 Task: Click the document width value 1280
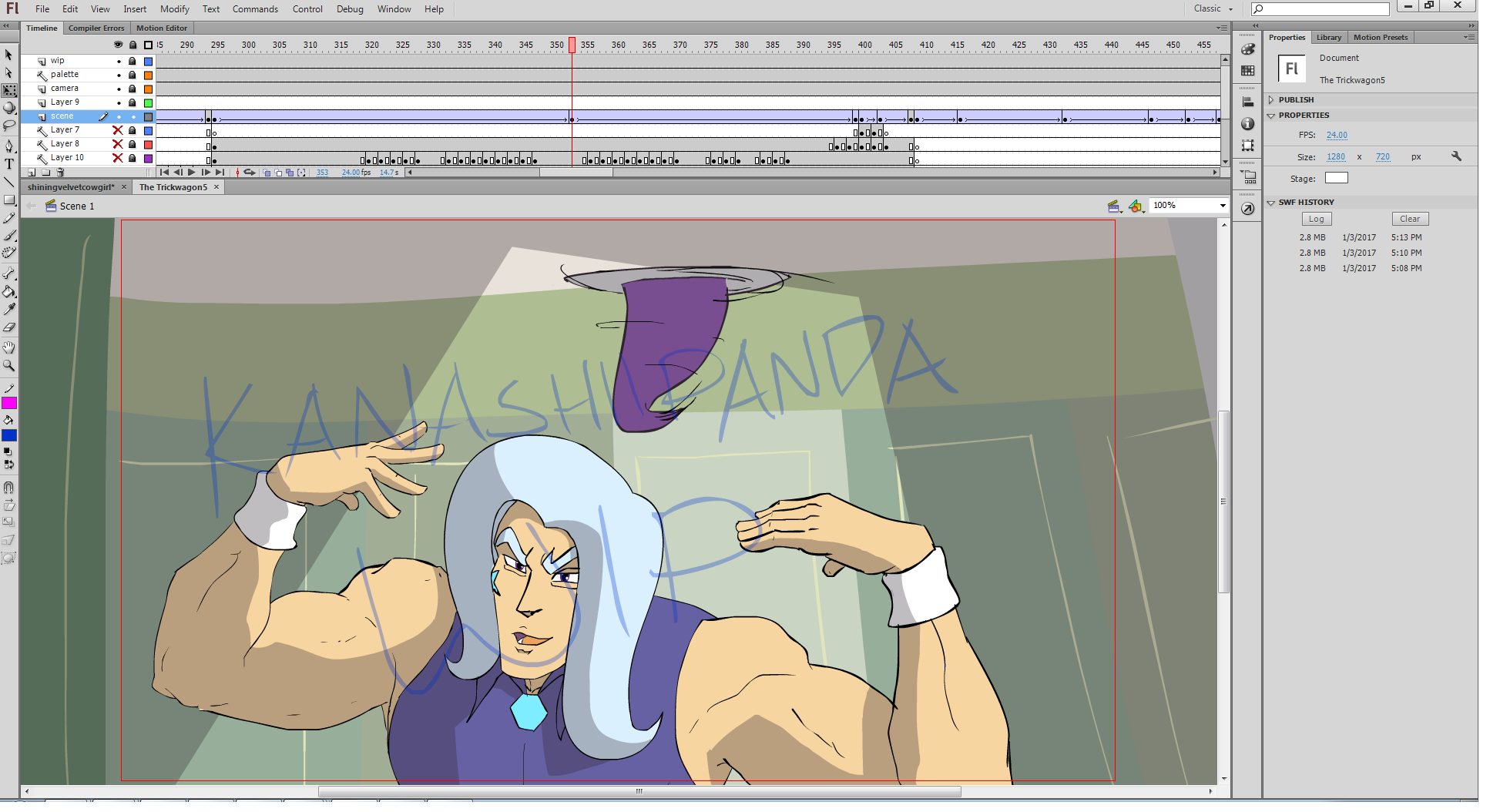point(1336,156)
